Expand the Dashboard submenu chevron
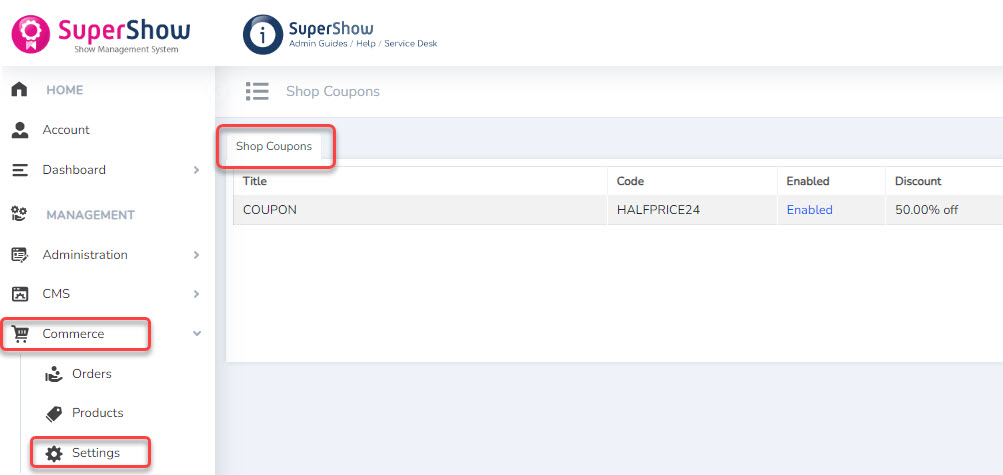The image size is (1003, 475). point(196,170)
